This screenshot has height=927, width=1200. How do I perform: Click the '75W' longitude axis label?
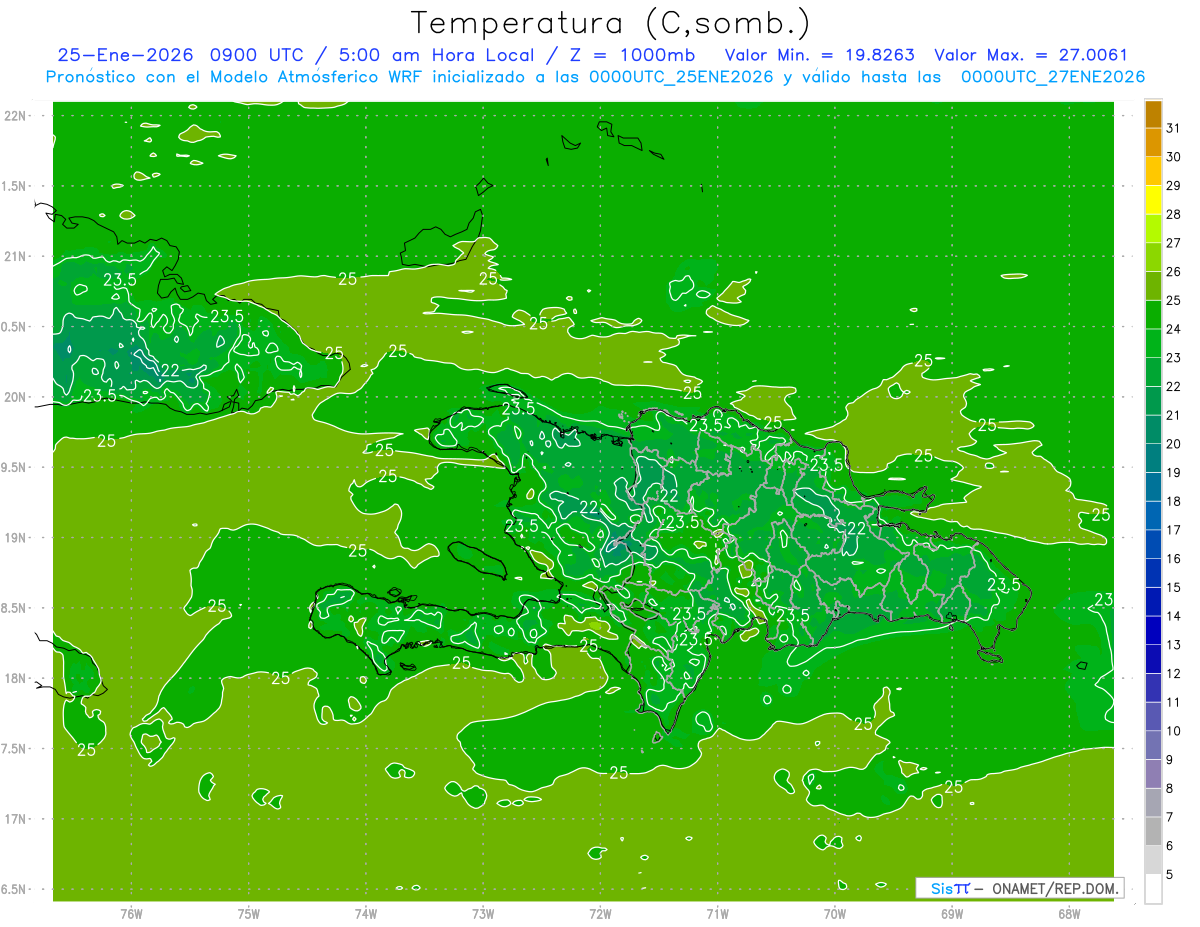click(x=249, y=914)
